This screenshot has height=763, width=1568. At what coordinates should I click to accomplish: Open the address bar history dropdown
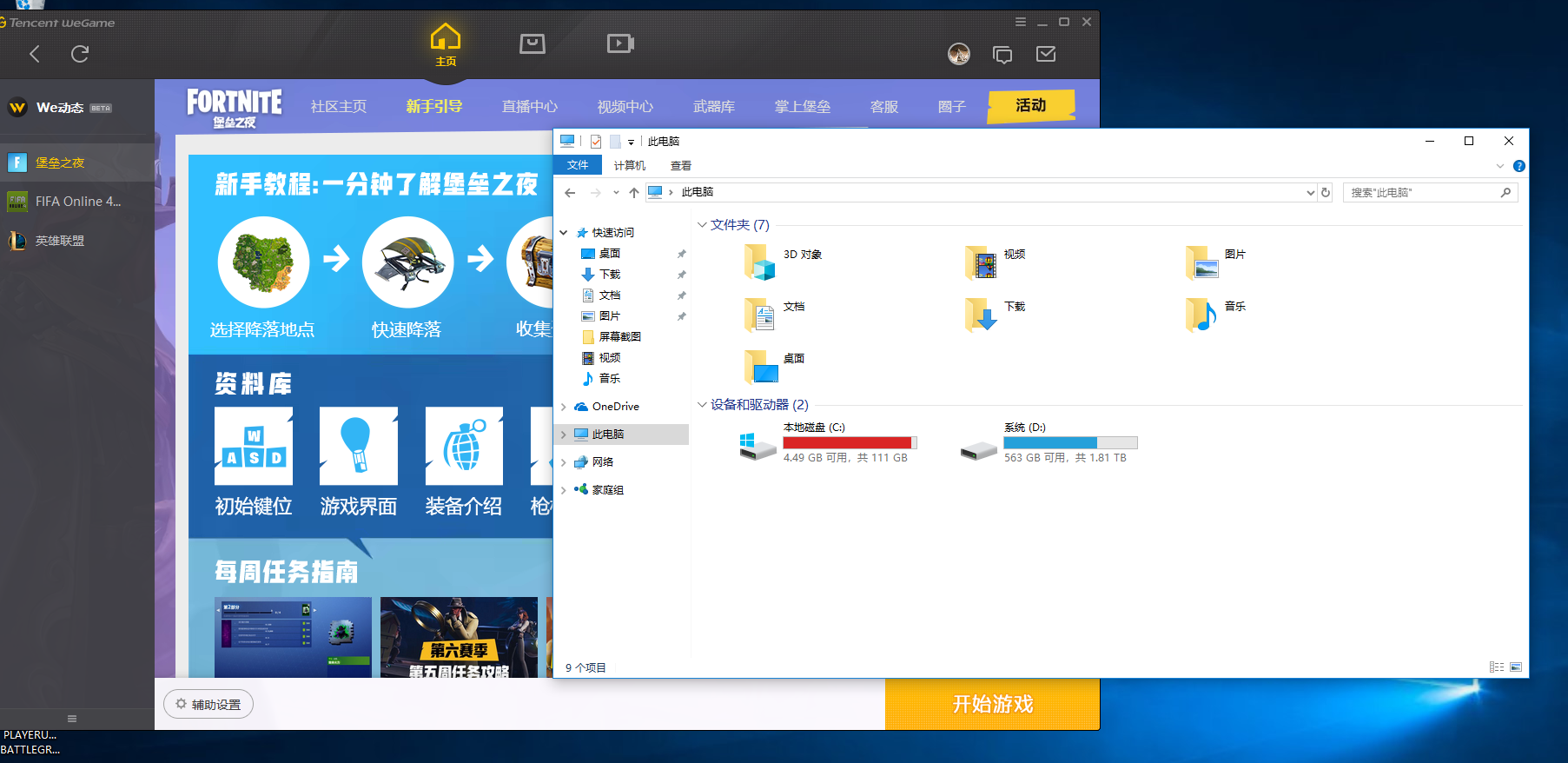click(x=1310, y=193)
